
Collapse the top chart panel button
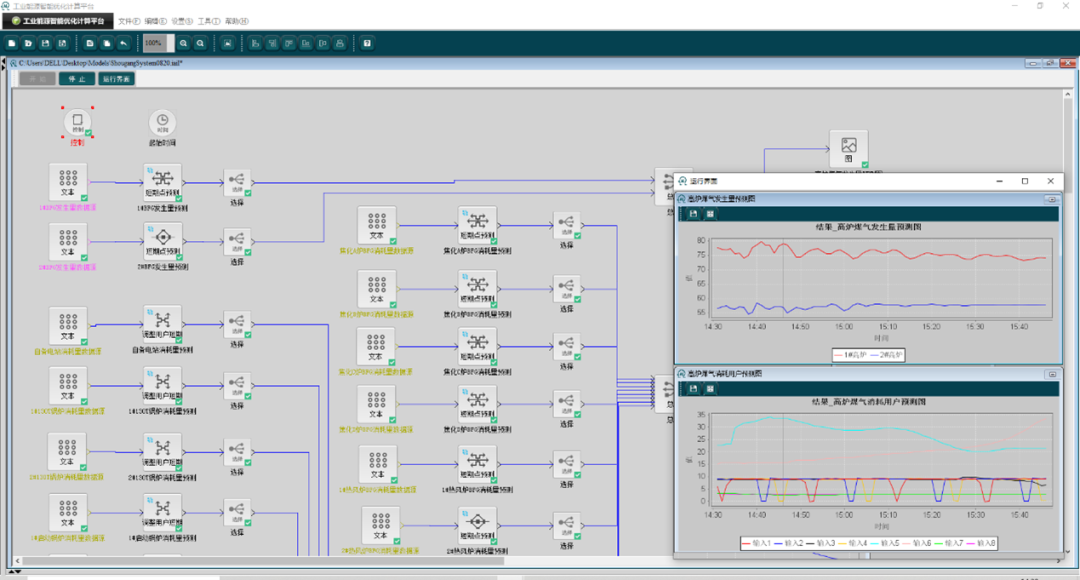(1051, 199)
